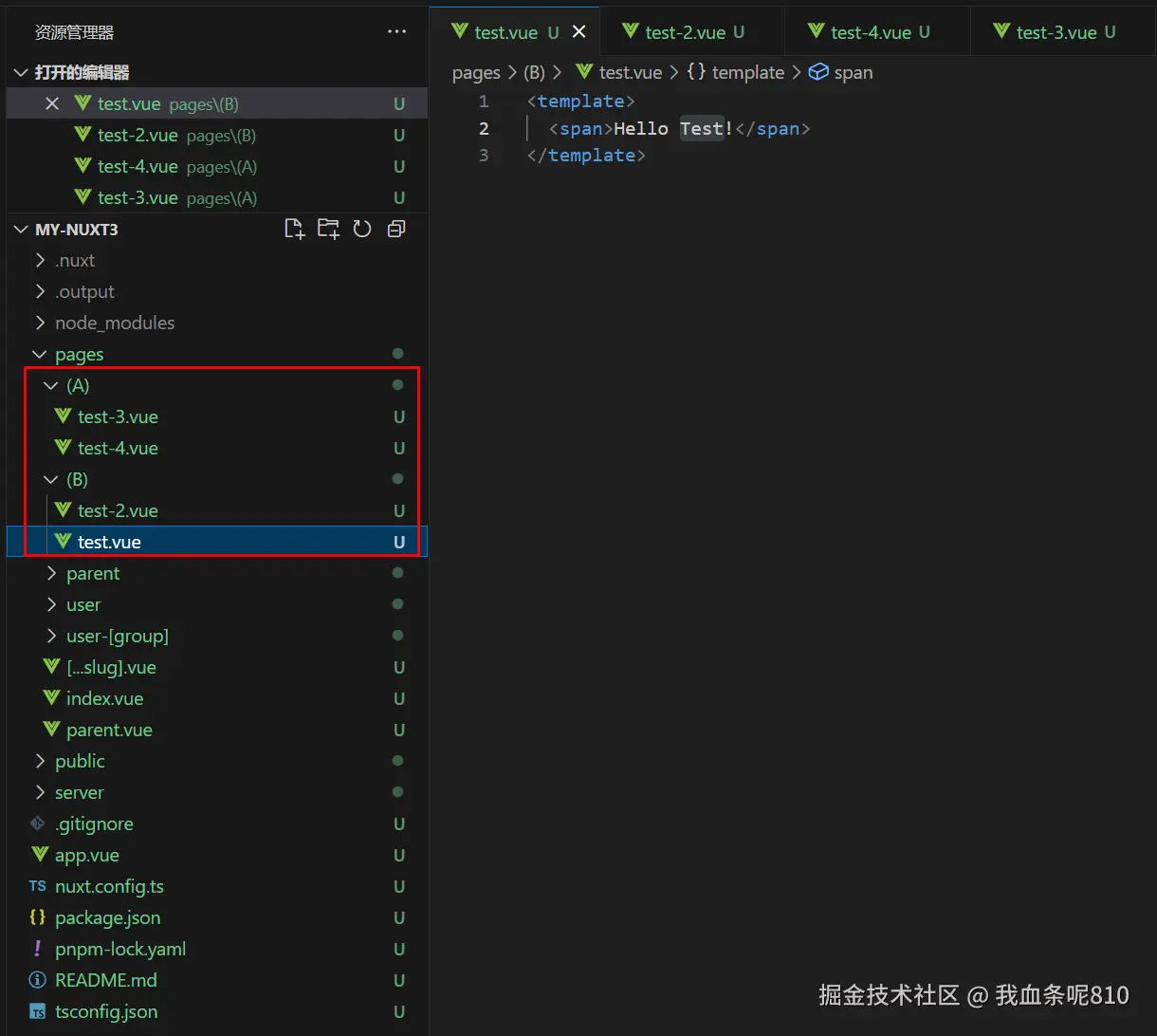Click the pages breadcrumb segment
The height and width of the screenshot is (1036, 1157).
pos(476,72)
